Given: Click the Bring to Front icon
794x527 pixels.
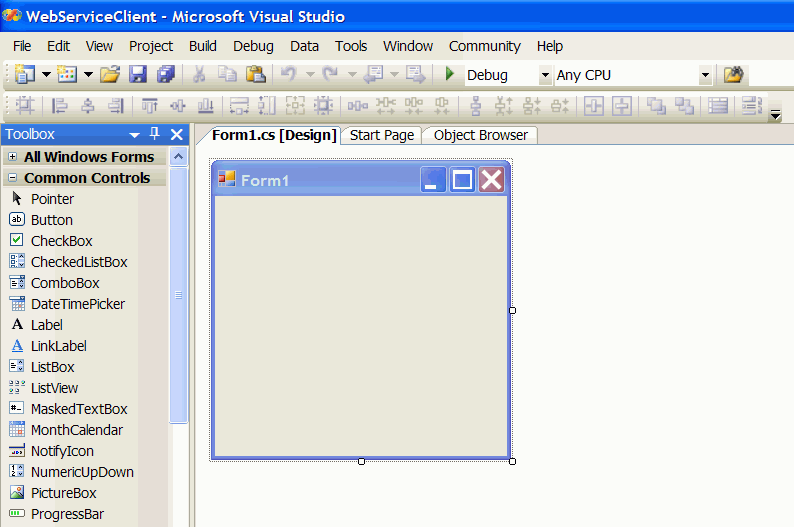Looking at the screenshot, I should tap(656, 106).
